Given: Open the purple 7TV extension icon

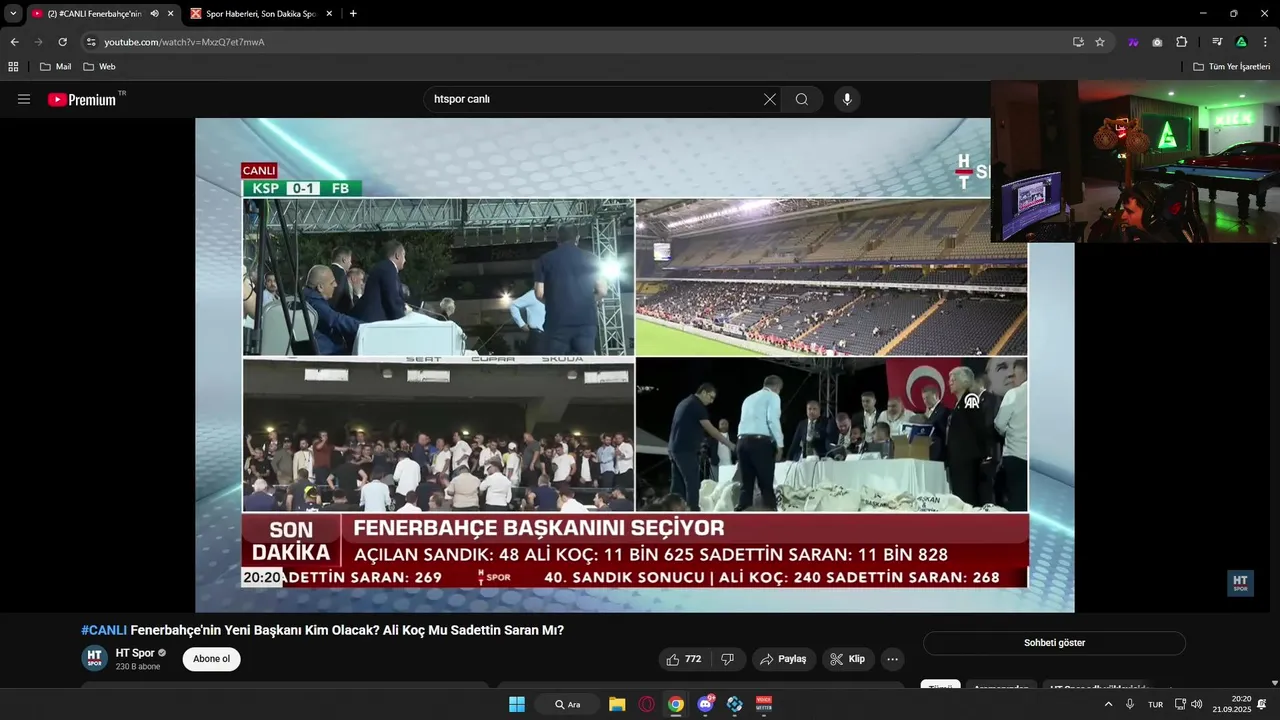Looking at the screenshot, I should coord(1133,42).
